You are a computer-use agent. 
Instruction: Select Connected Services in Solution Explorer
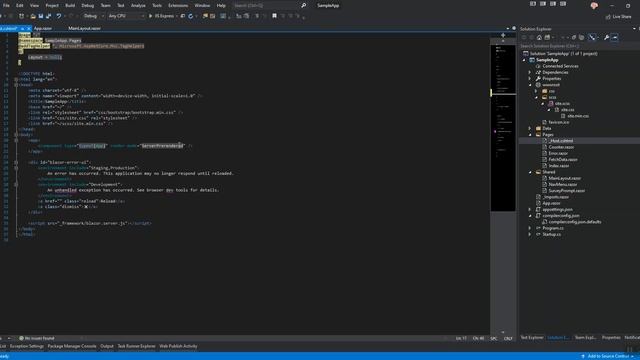pyautogui.click(x=560, y=66)
